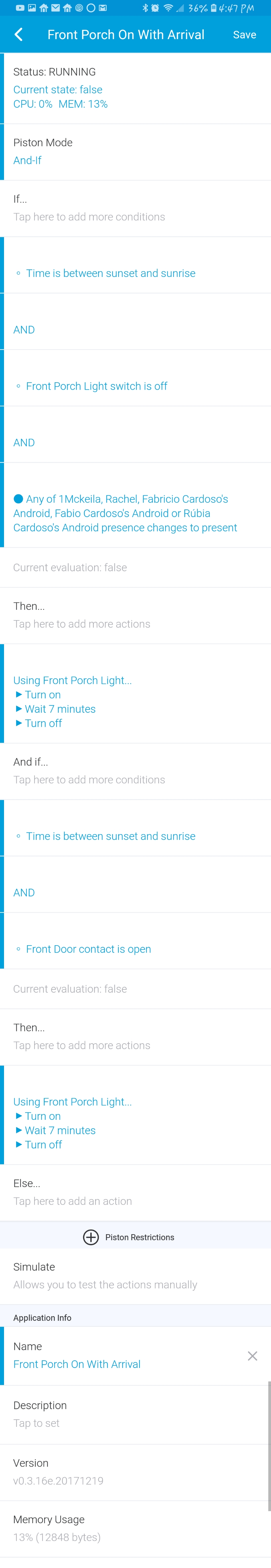Image resolution: width=271 pixels, height=1568 pixels.
Task: Tap Wi-Fi icon in status bar
Action: click(x=168, y=8)
